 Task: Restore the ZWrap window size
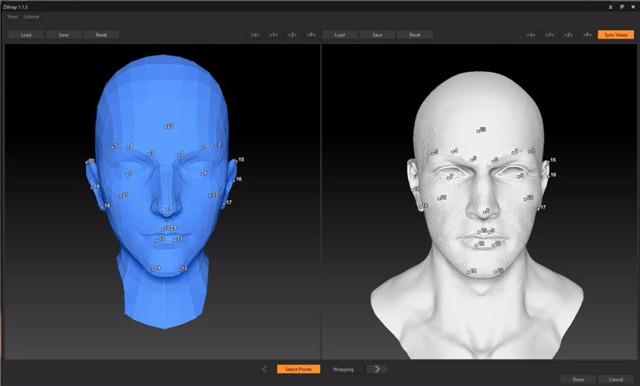click(622, 7)
